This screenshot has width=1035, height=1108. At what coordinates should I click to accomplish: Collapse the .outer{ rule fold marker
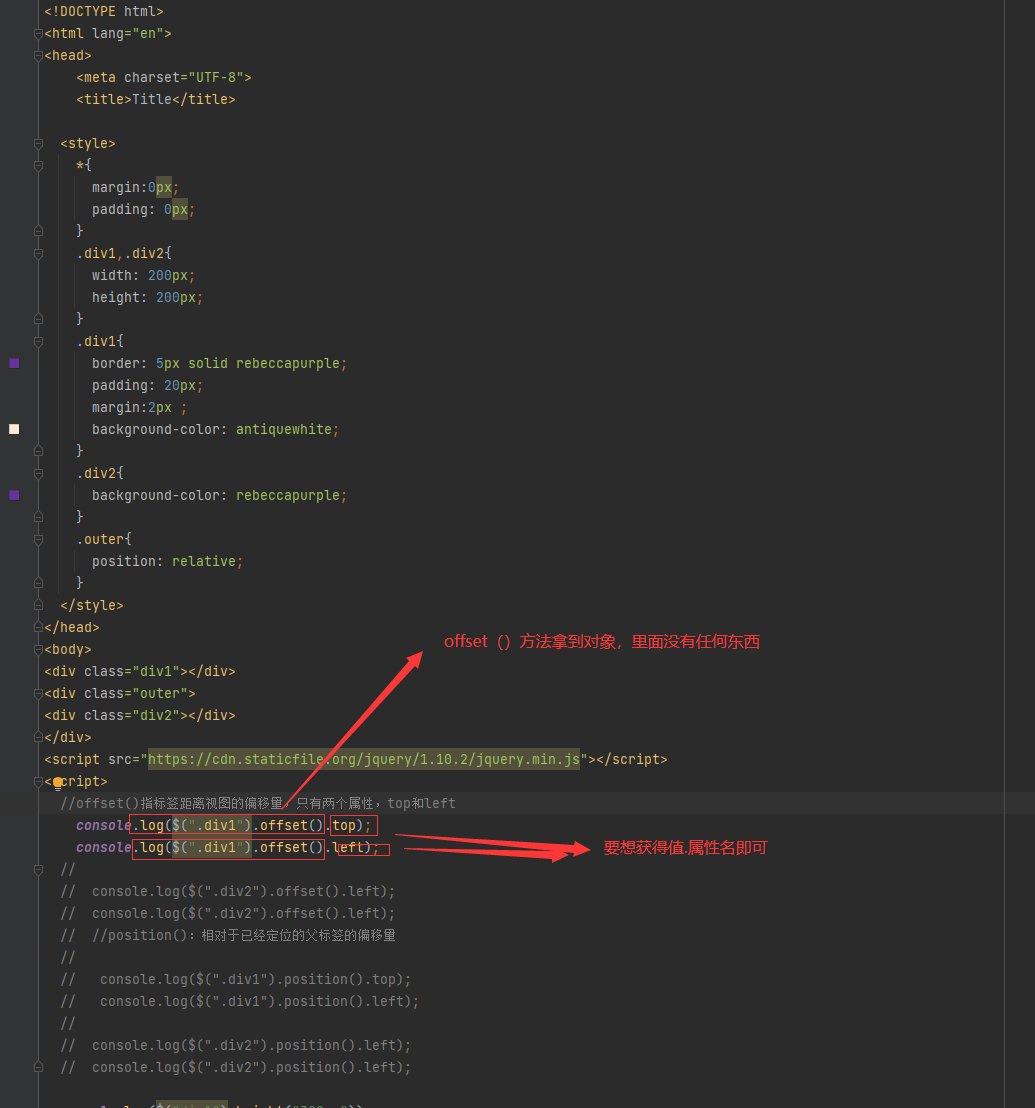pyautogui.click(x=38, y=539)
